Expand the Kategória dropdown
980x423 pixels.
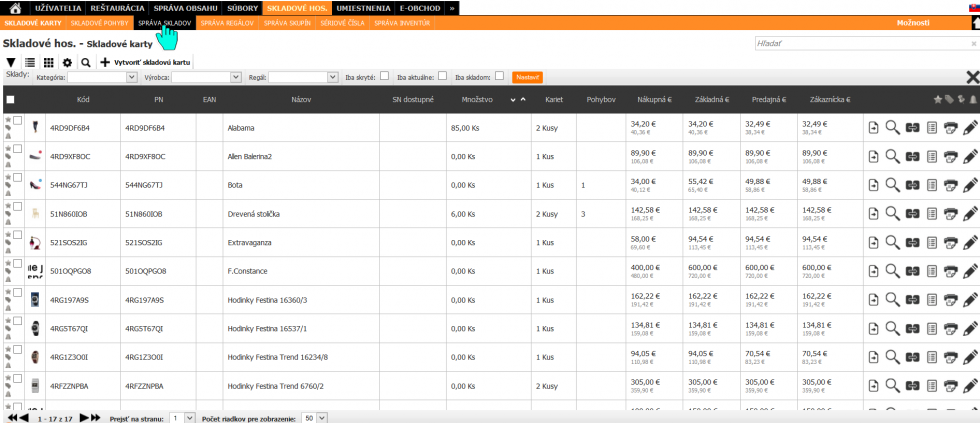point(102,77)
